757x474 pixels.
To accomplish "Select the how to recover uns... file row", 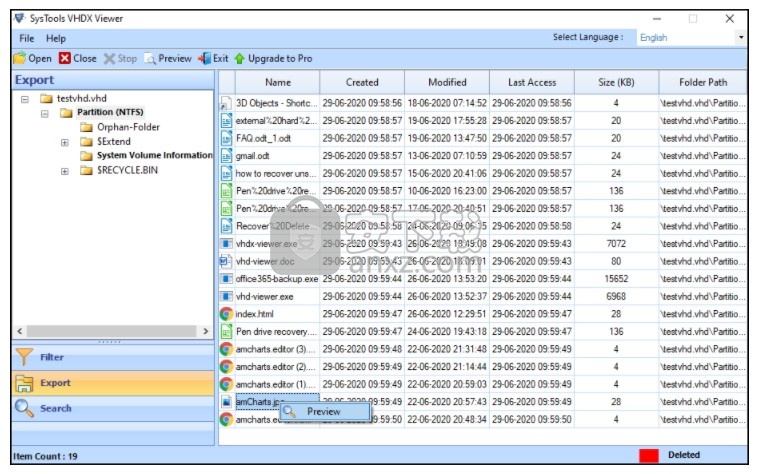I will coord(483,174).
